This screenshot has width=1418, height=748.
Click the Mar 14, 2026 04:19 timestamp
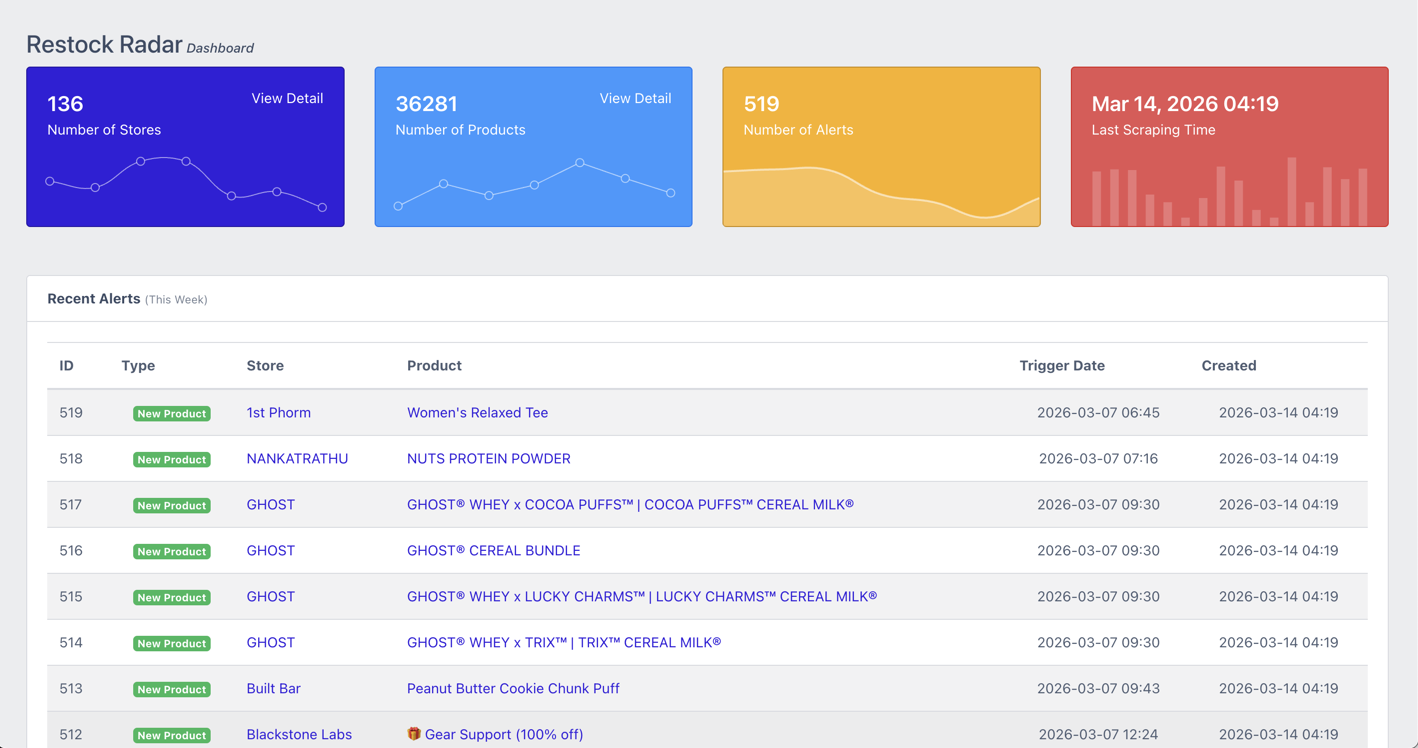point(1185,103)
